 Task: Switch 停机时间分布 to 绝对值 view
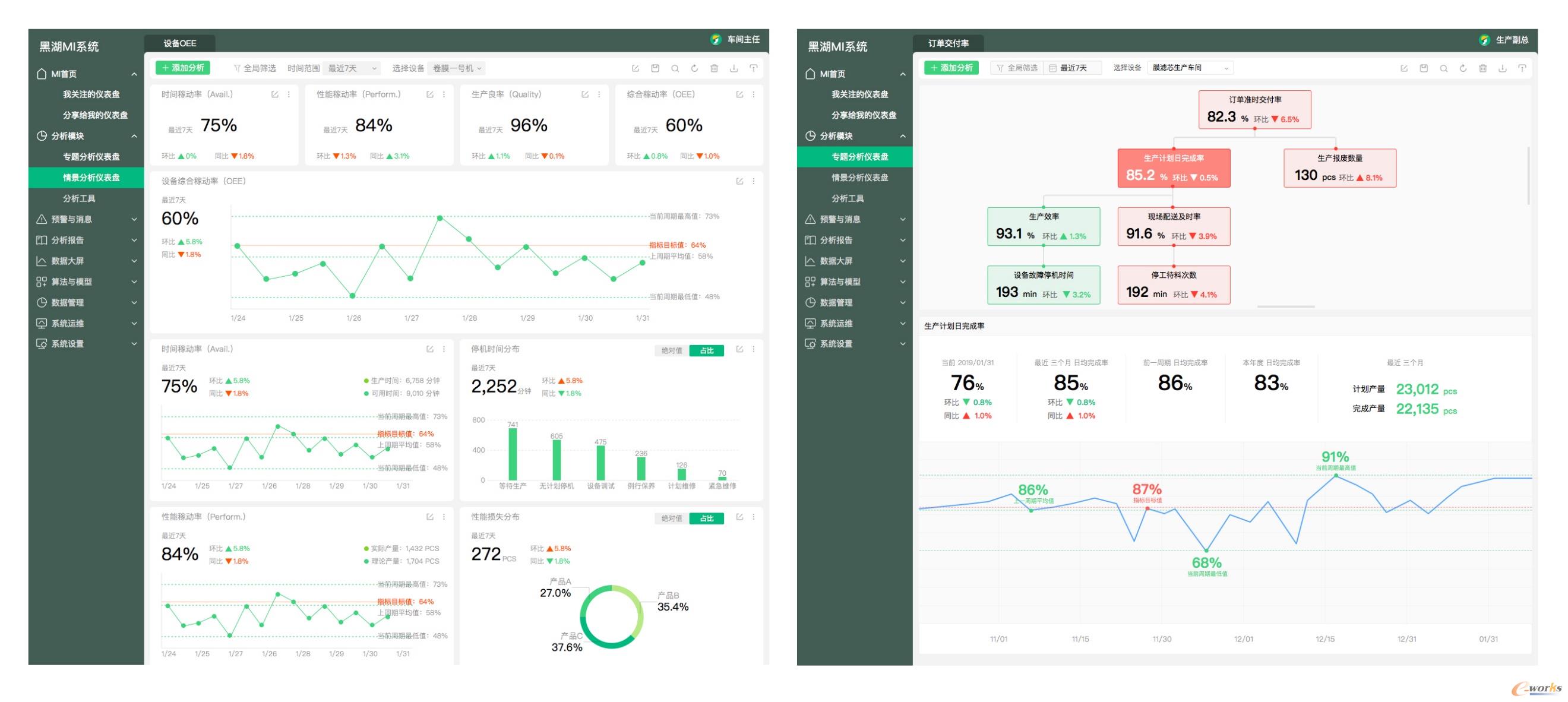pyautogui.click(x=671, y=350)
